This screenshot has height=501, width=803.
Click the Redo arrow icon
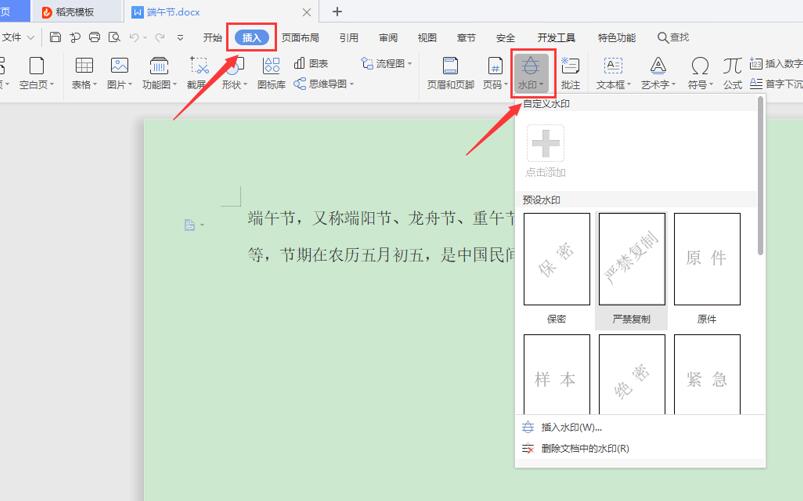pyautogui.click(x=160, y=37)
